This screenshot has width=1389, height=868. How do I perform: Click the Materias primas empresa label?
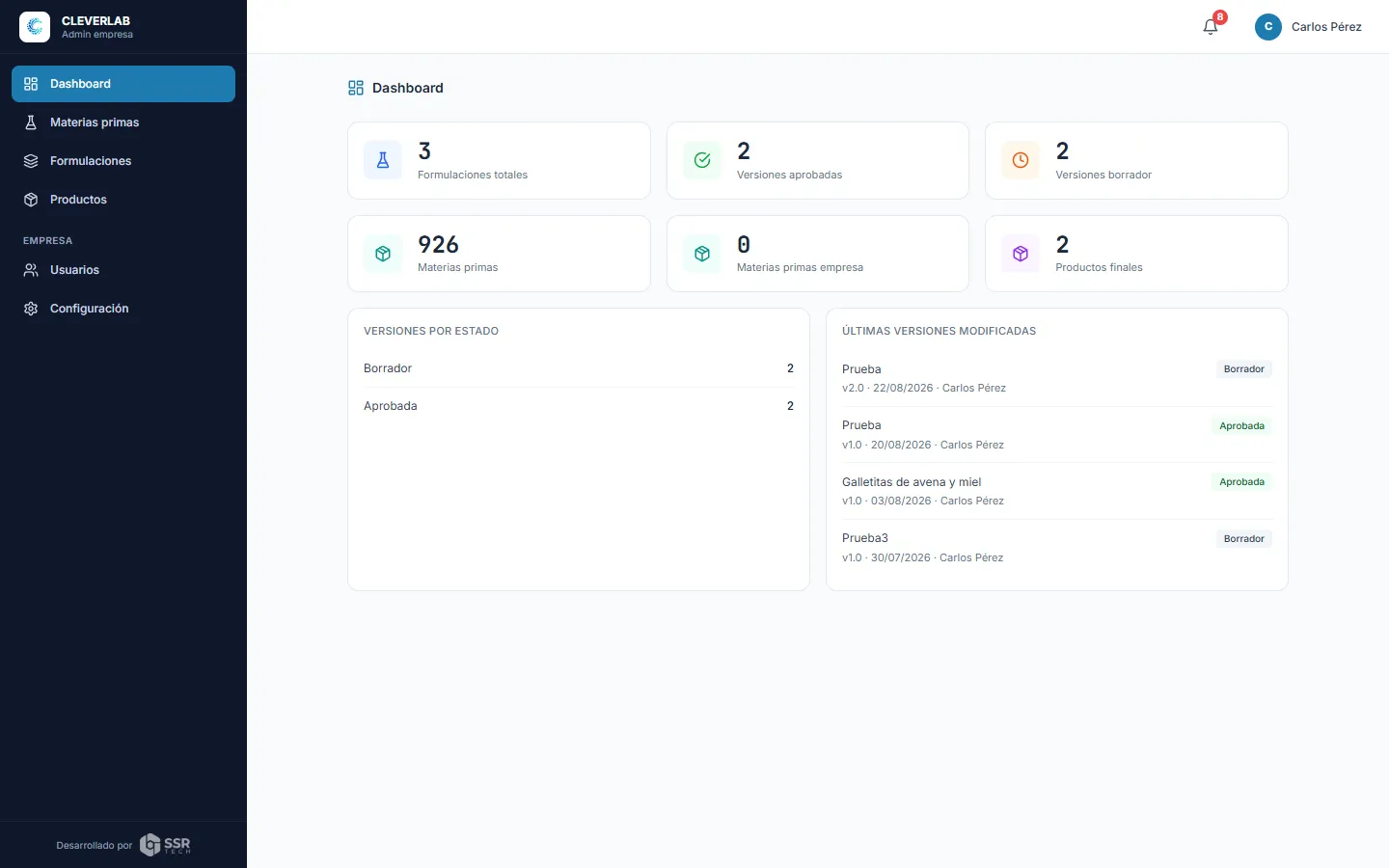[800, 267]
